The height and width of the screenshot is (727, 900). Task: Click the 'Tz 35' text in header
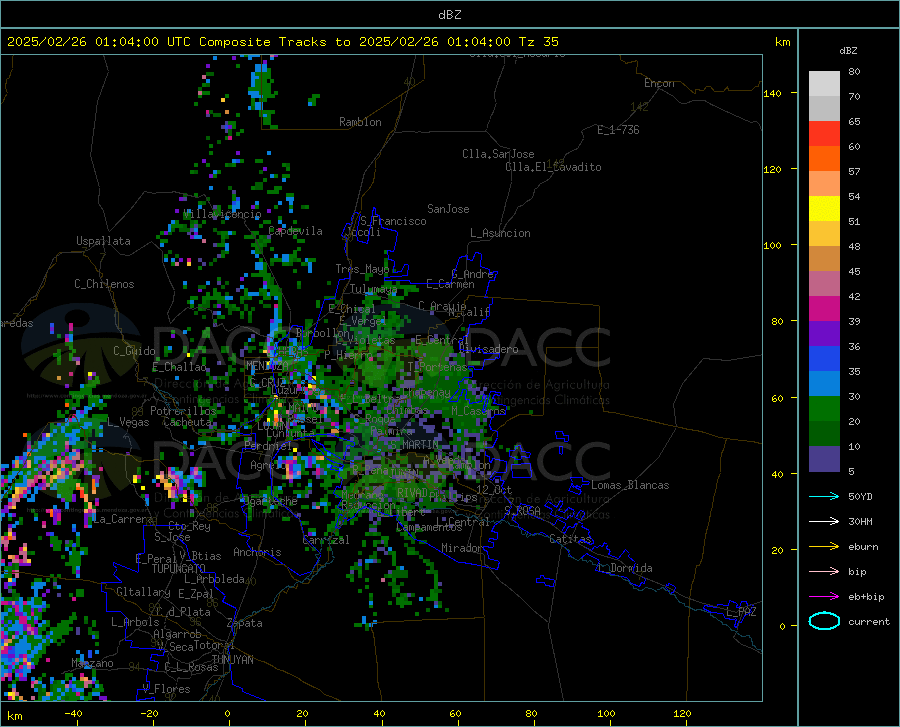click(x=539, y=42)
